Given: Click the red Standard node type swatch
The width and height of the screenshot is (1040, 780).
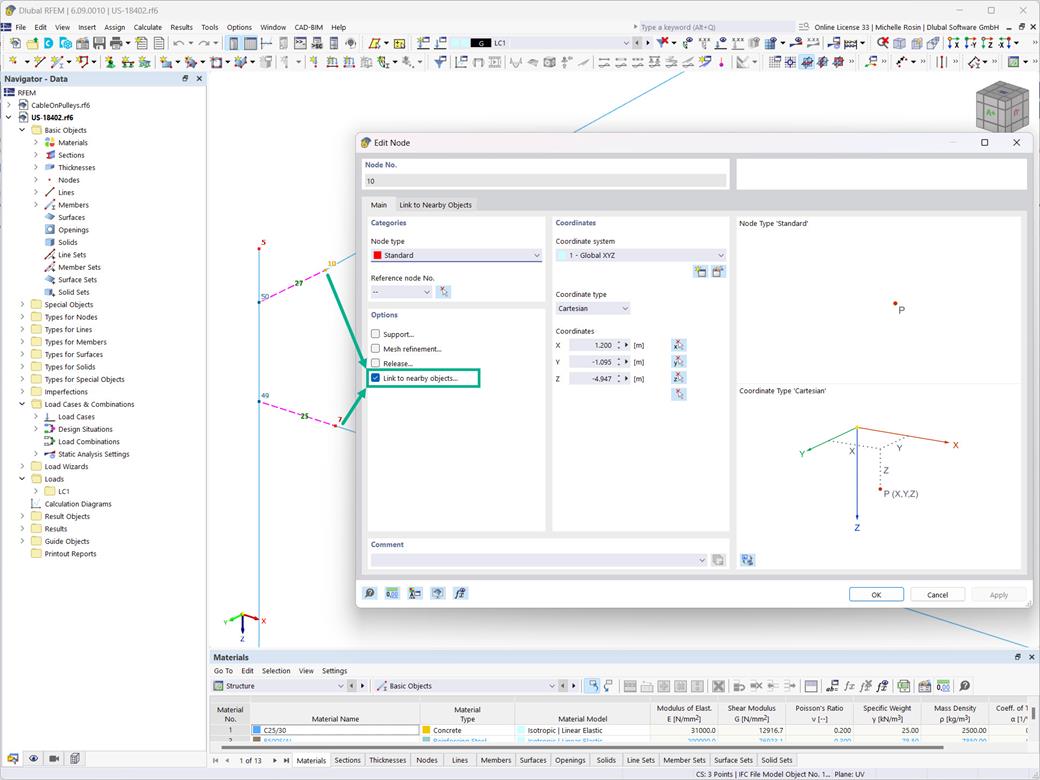Looking at the screenshot, I should 377,255.
